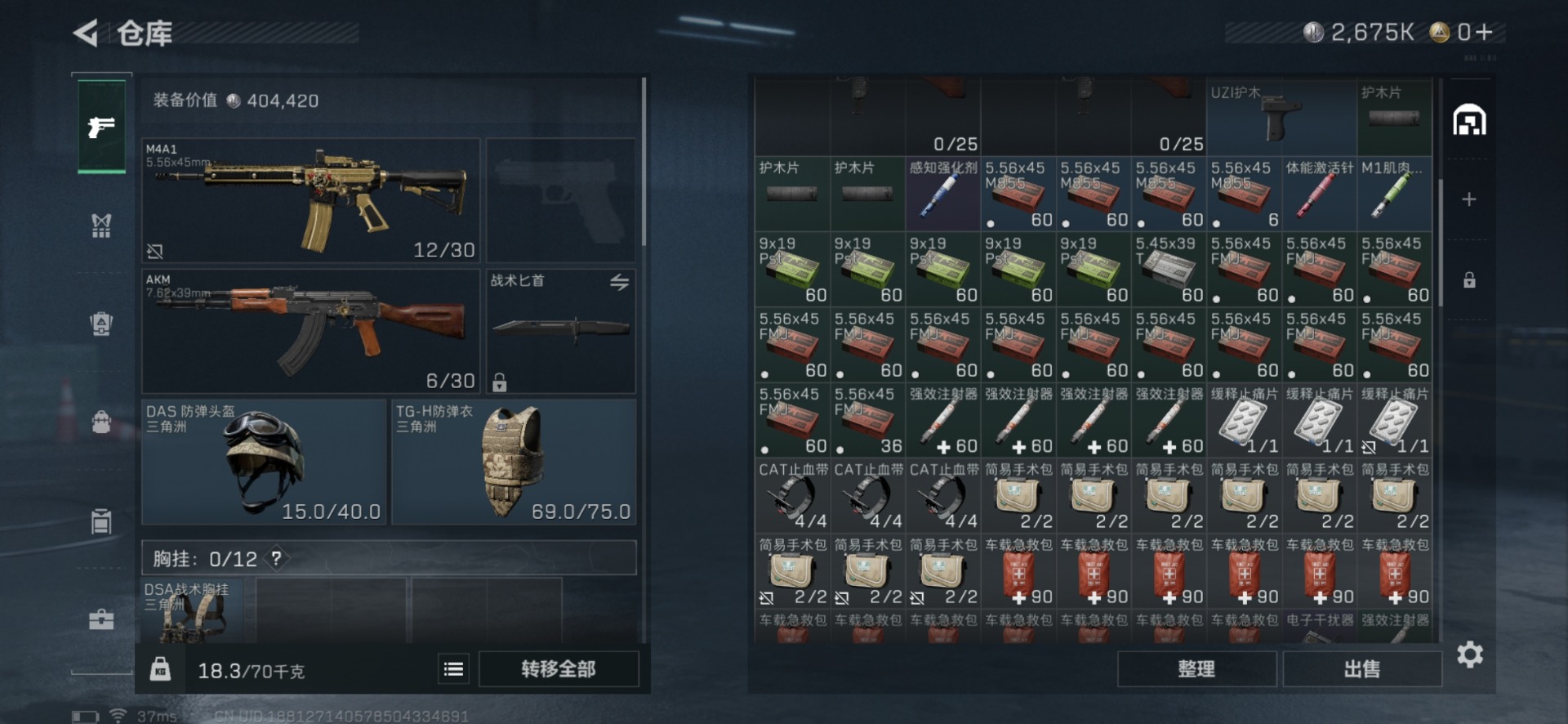Click the locked stash page padlock

point(1469,280)
